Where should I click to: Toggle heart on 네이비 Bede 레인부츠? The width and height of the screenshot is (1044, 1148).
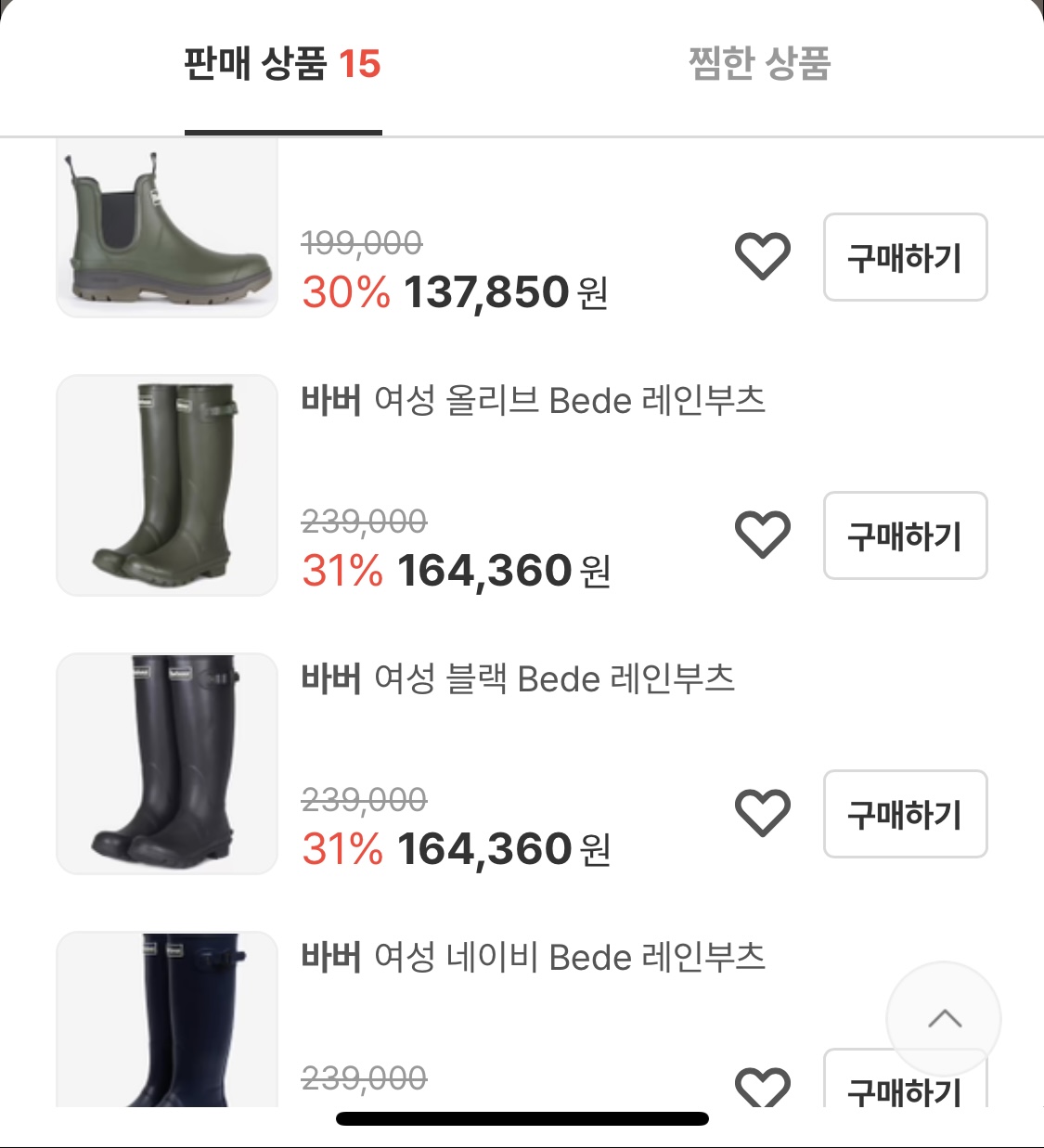click(x=763, y=1087)
